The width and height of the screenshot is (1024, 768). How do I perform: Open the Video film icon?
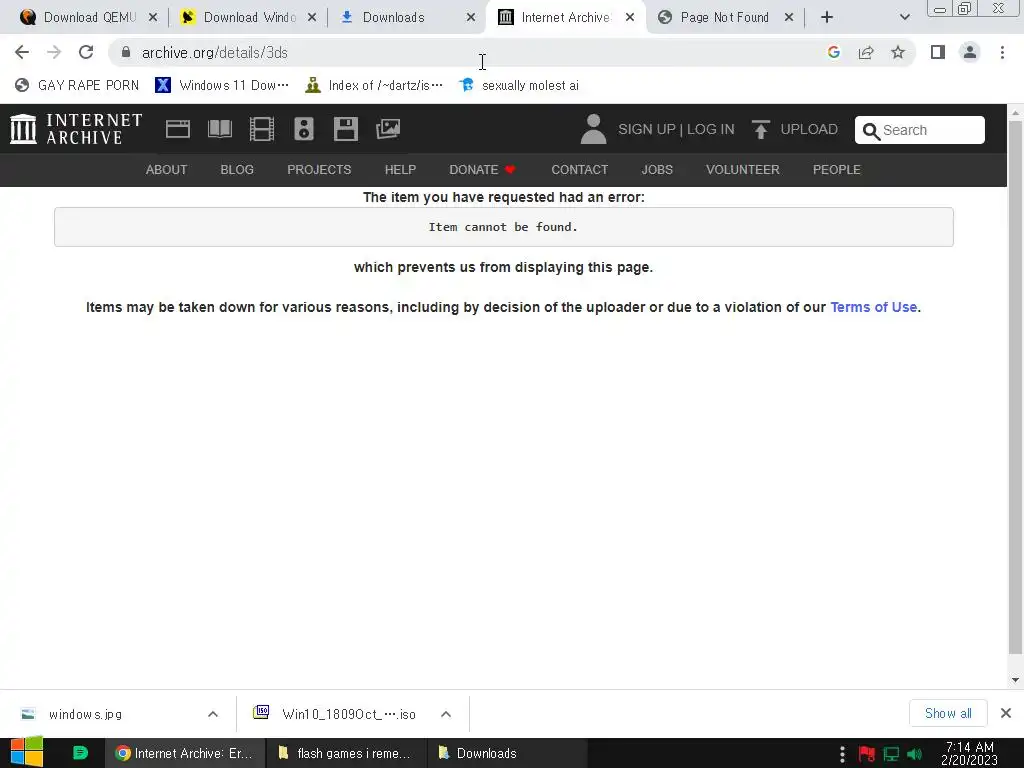pos(261,129)
